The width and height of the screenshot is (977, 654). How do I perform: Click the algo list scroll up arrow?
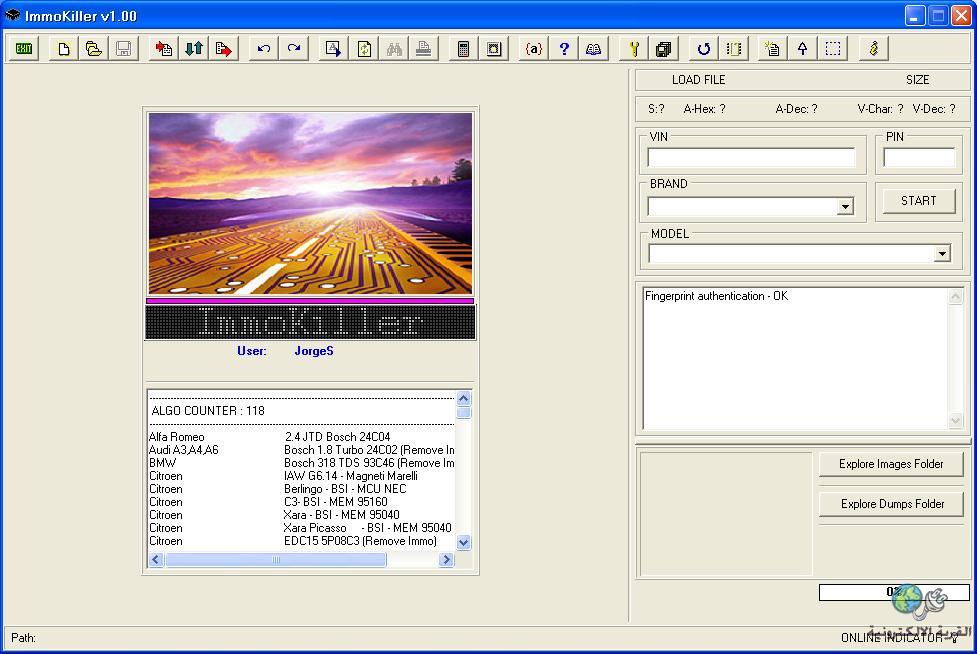464,398
